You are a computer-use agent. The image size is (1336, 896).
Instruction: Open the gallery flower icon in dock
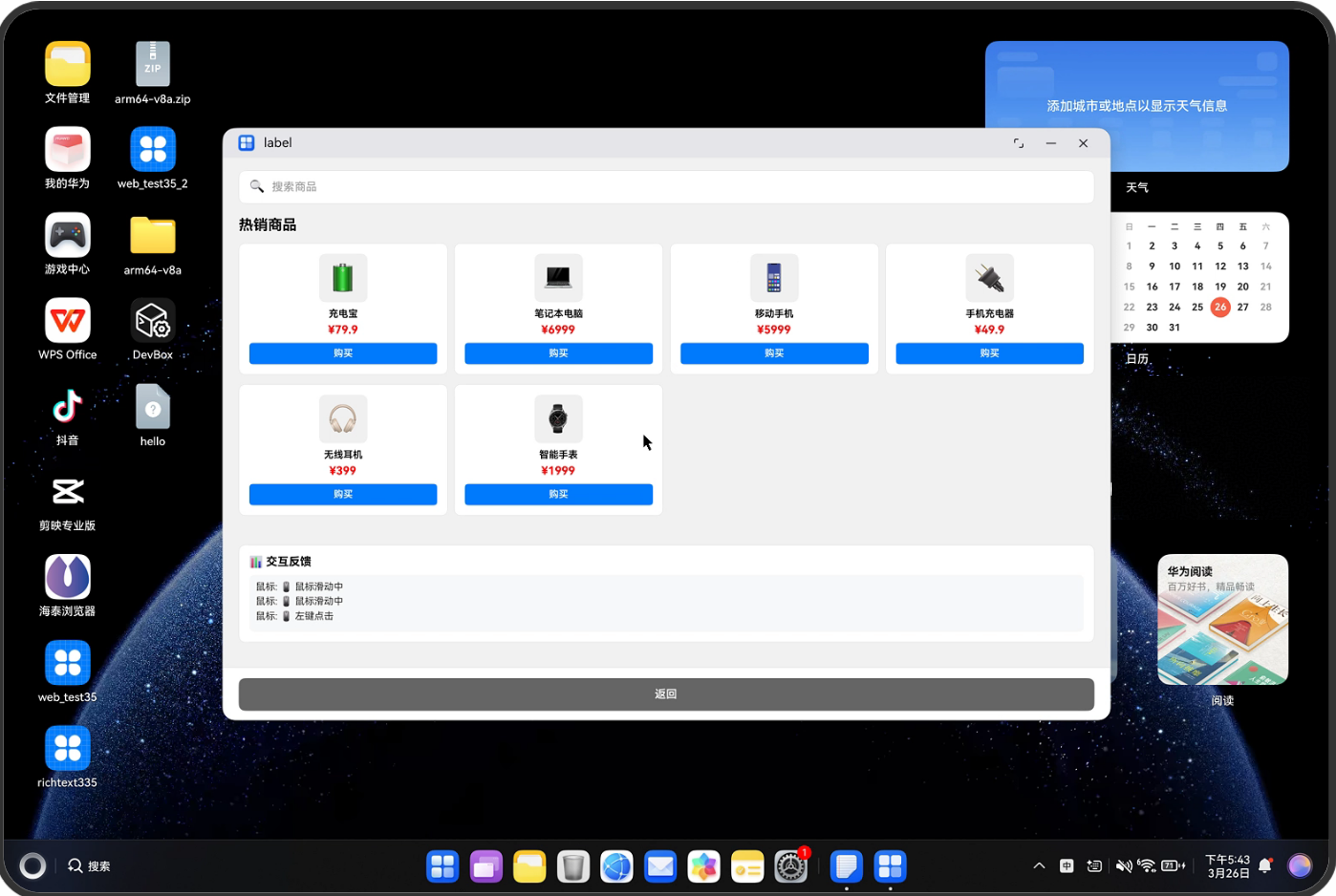tap(704, 866)
